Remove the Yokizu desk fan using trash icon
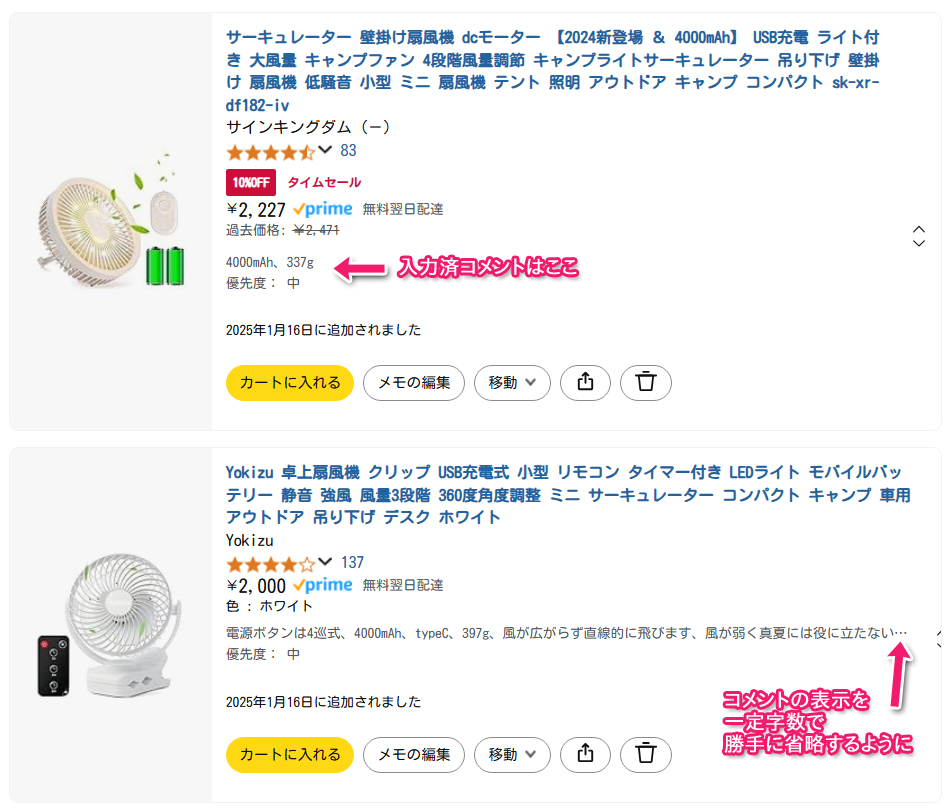This screenshot has height=812, width=946. click(645, 755)
